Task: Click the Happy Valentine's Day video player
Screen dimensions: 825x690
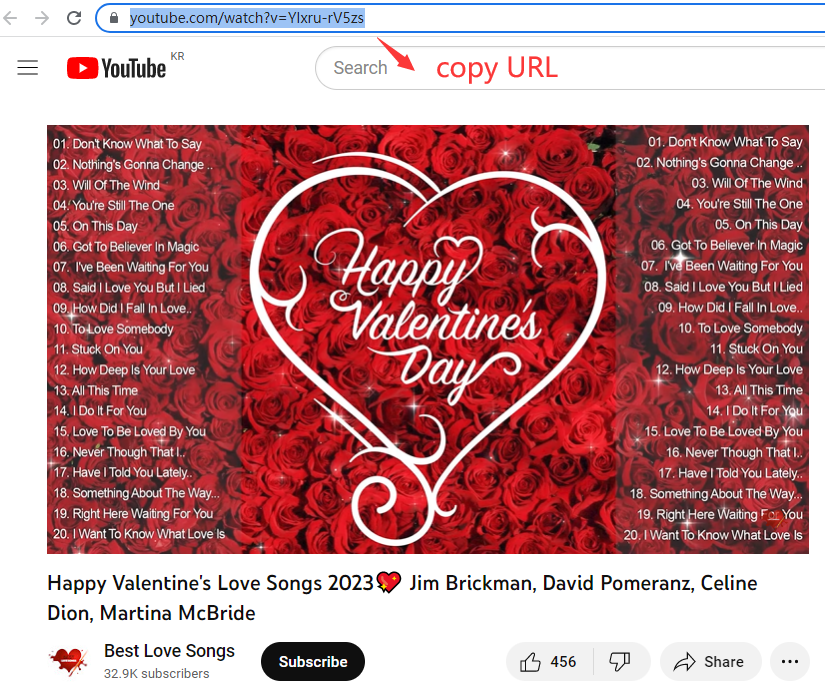Action: pyautogui.click(x=427, y=339)
